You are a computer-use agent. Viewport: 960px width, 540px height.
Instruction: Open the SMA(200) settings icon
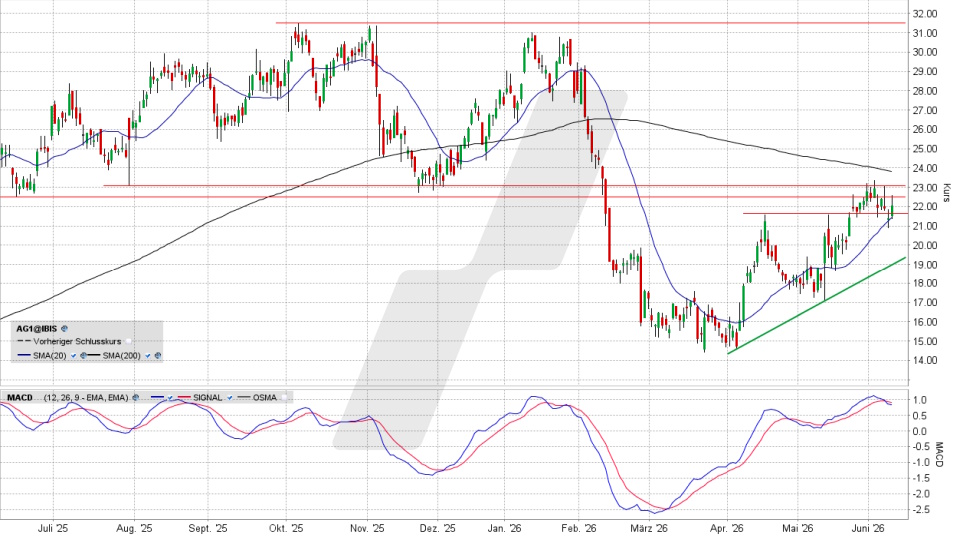(x=158, y=356)
